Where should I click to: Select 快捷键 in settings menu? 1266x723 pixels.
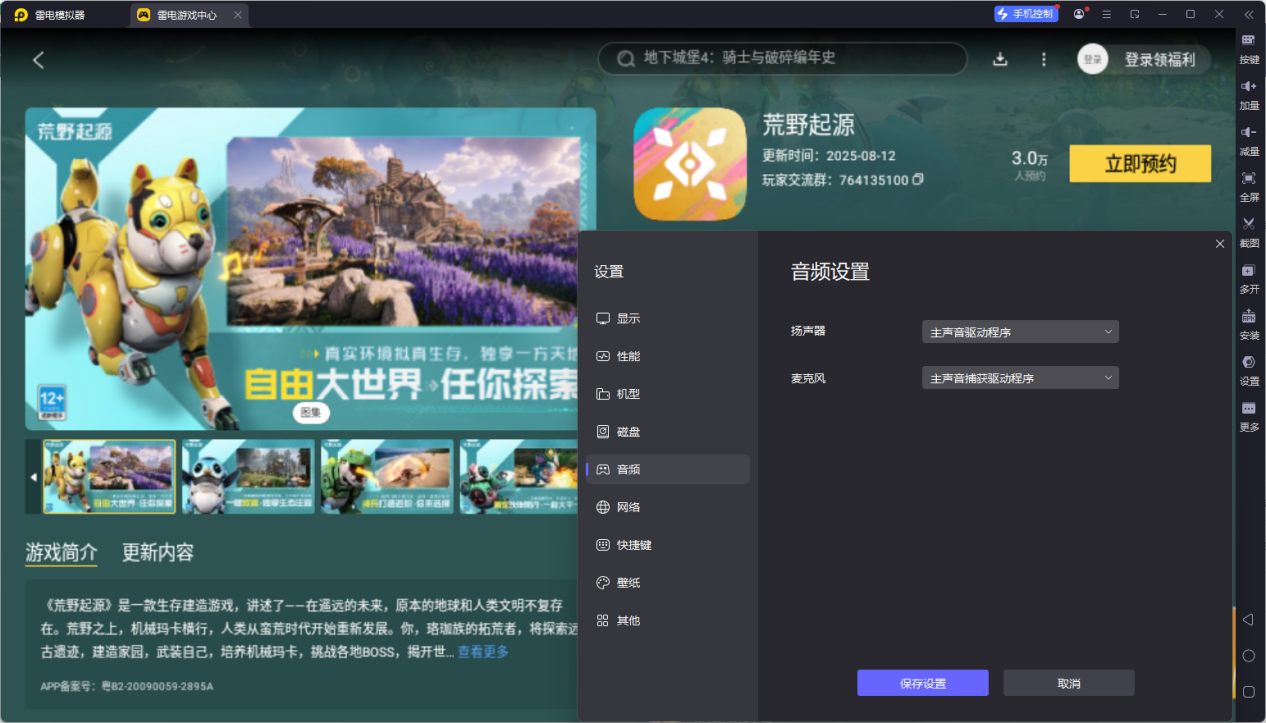point(668,545)
